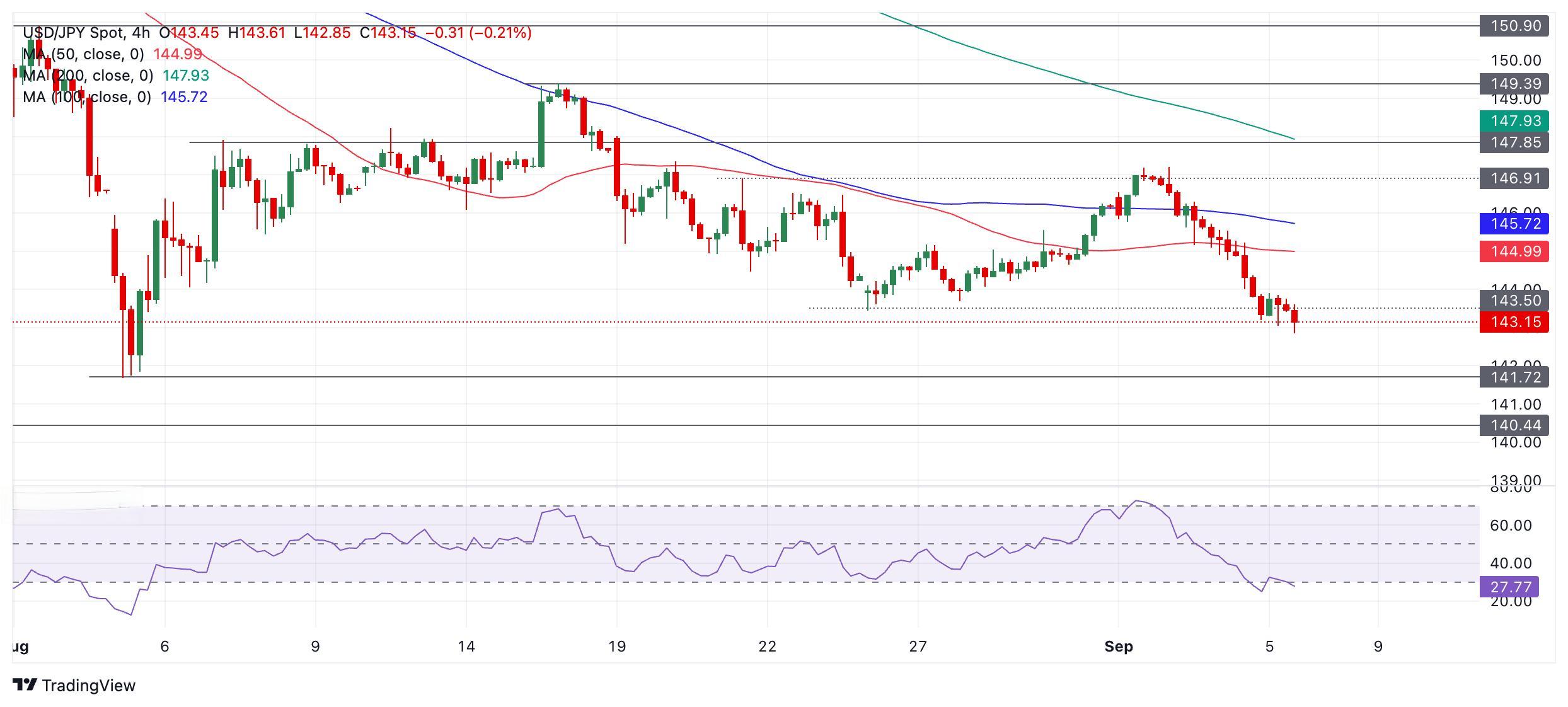Click the USD/JPY Spot 4h title

coord(86,33)
